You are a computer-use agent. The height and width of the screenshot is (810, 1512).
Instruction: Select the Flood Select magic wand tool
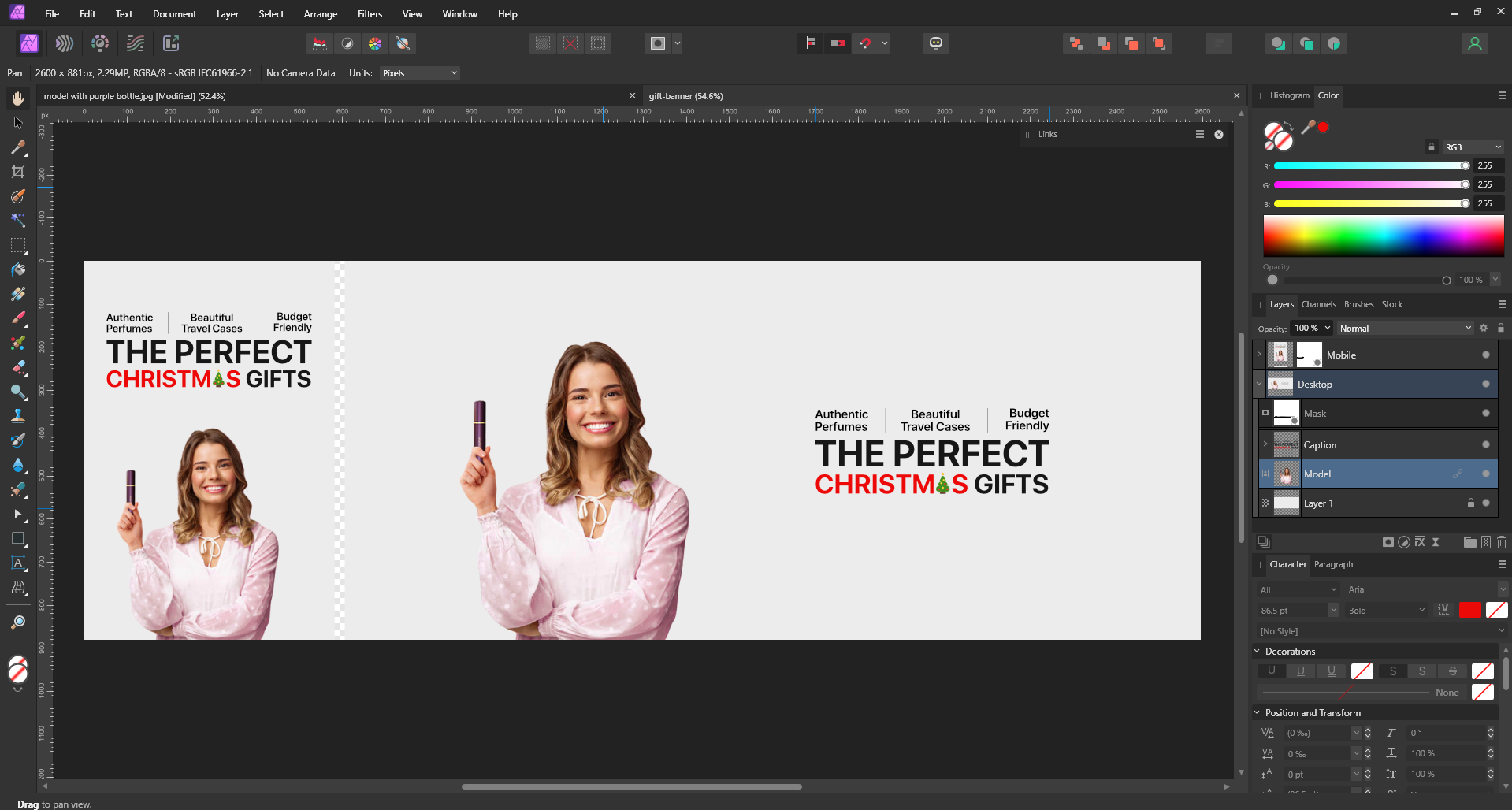[x=18, y=221]
